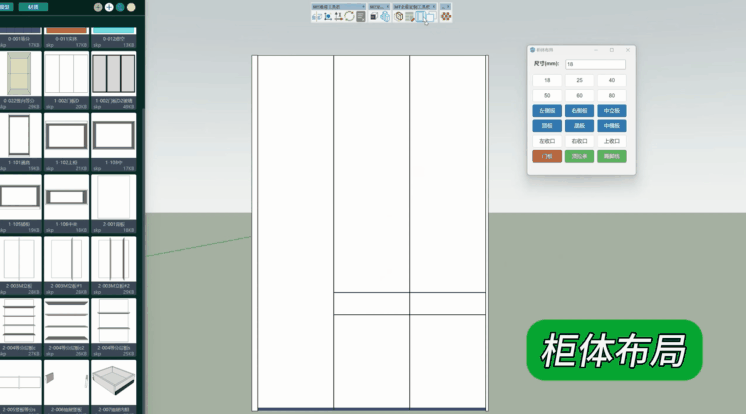Click the dark cube toolbar icon
Viewport: 746px width, 414px height.
coord(374,16)
